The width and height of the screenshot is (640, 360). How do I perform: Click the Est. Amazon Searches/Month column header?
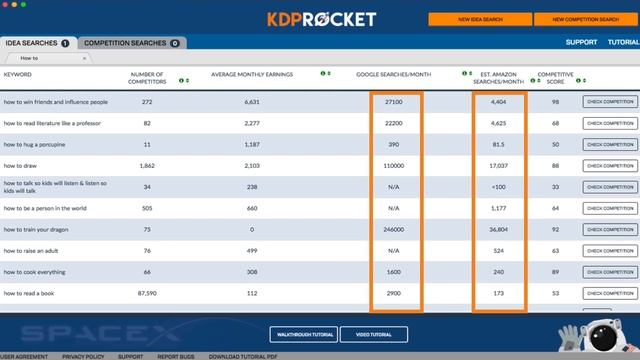[x=498, y=78]
